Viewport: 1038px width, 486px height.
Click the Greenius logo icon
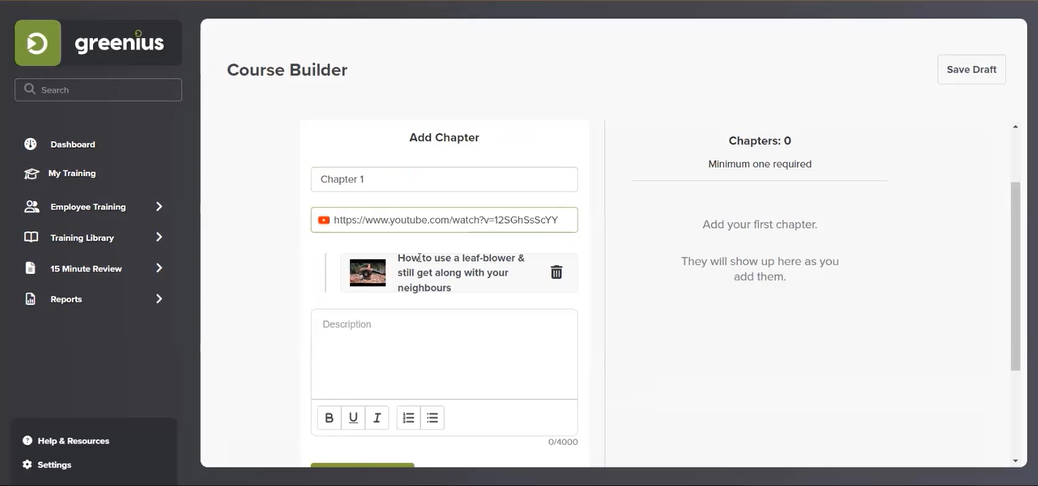(38, 43)
